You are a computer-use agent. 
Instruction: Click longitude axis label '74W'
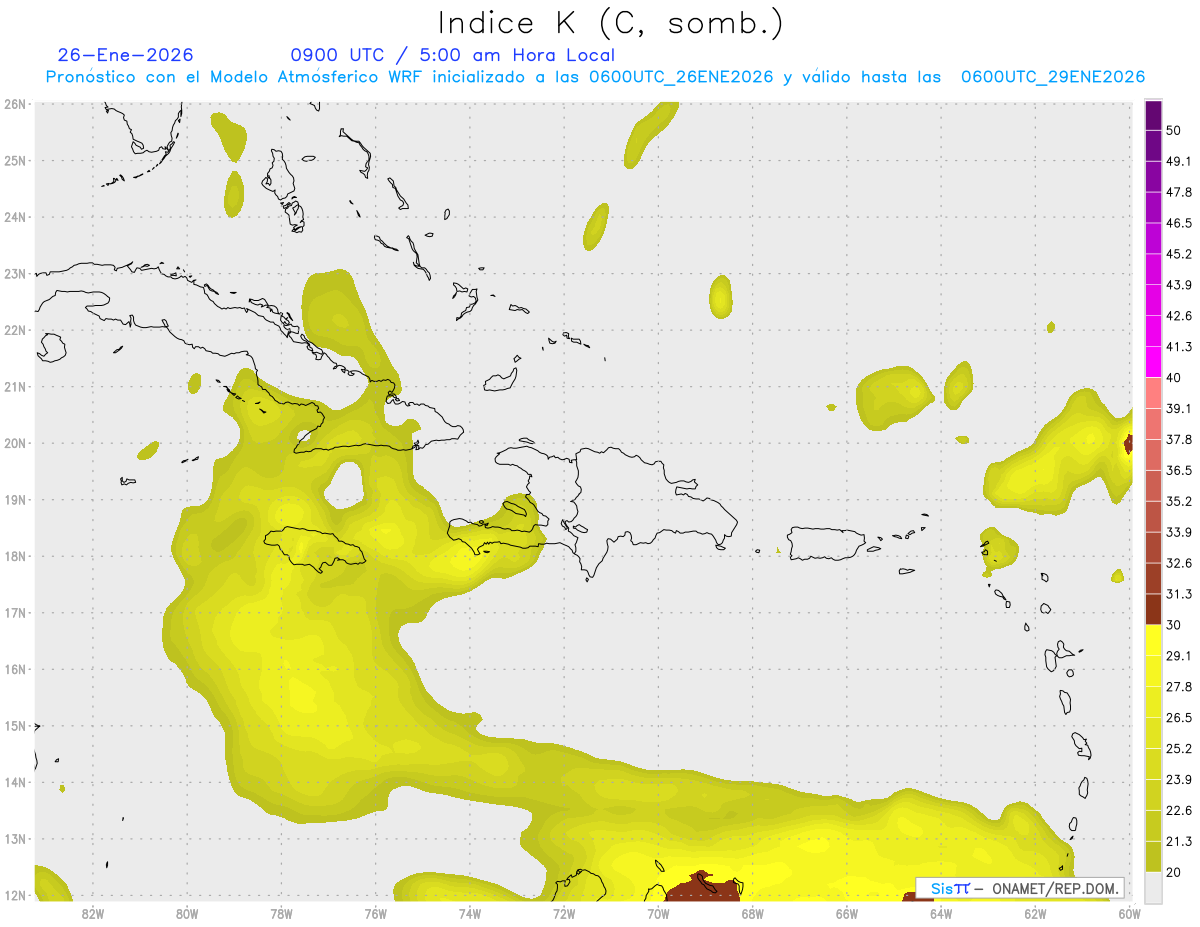469,913
